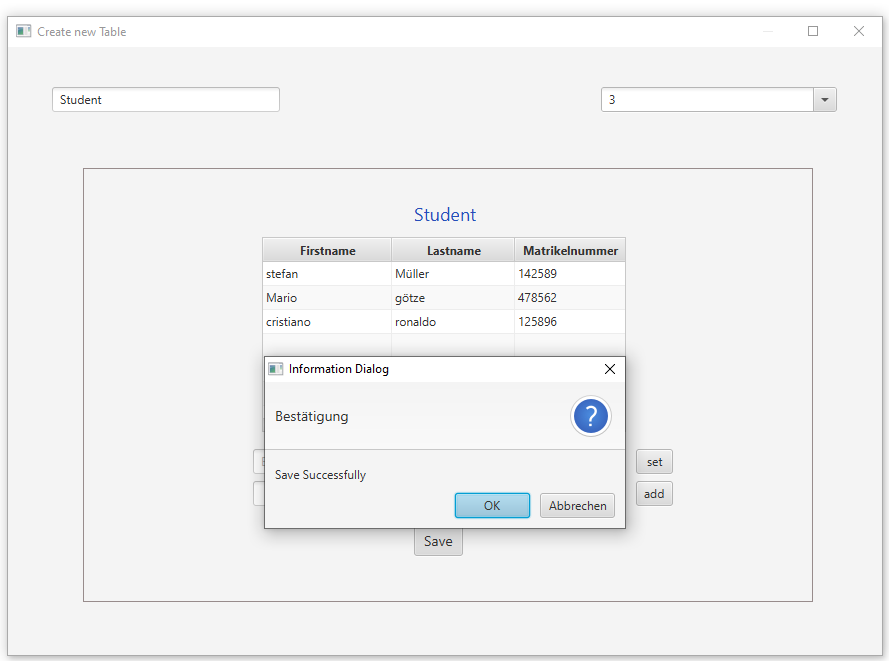Sort by the Lastname column header
This screenshot has height=661, width=889.
(x=453, y=249)
